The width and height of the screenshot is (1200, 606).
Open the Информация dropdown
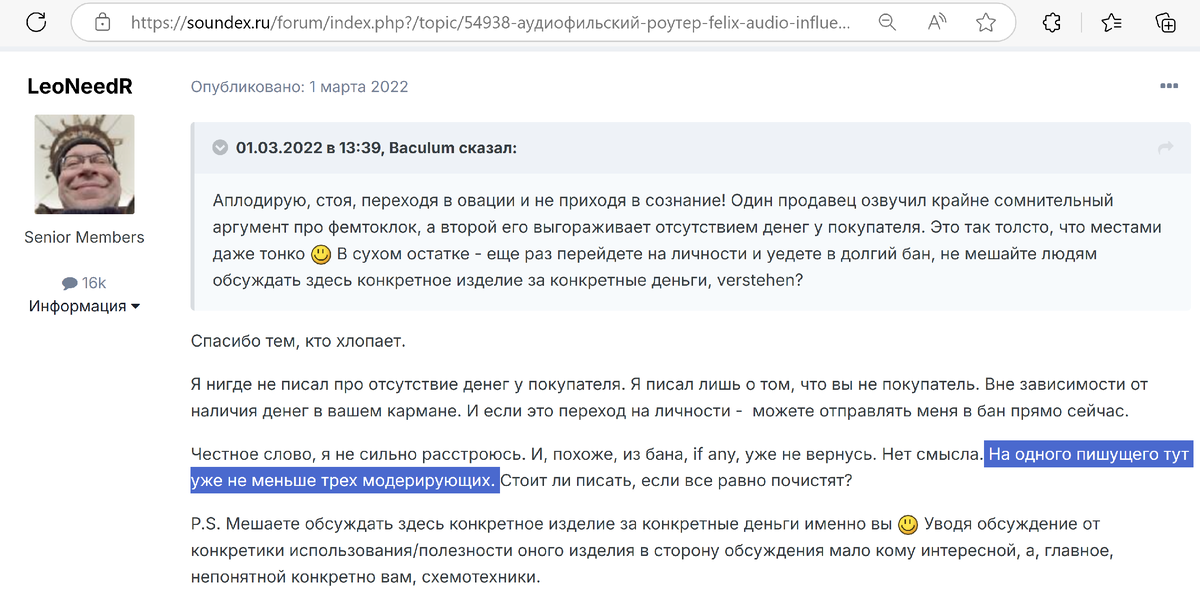pos(86,305)
